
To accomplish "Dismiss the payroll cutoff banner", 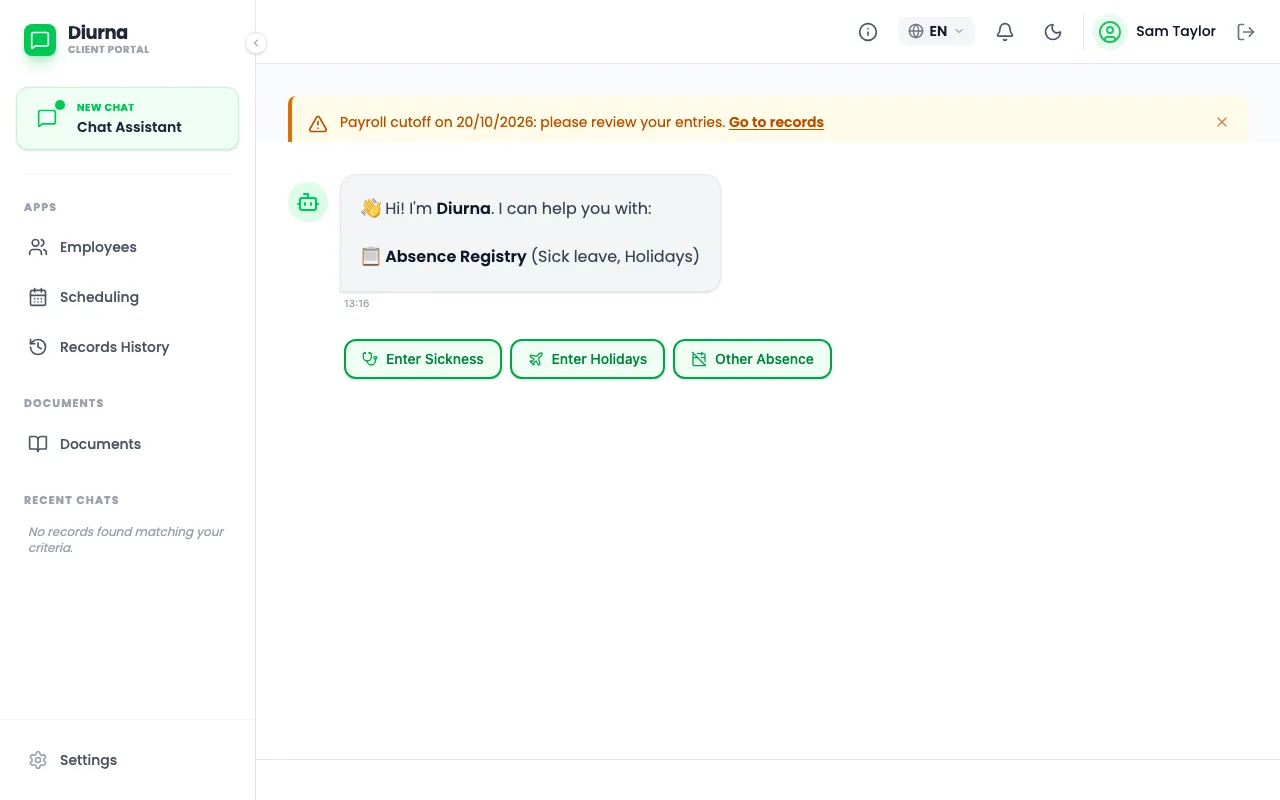I will tap(1222, 122).
